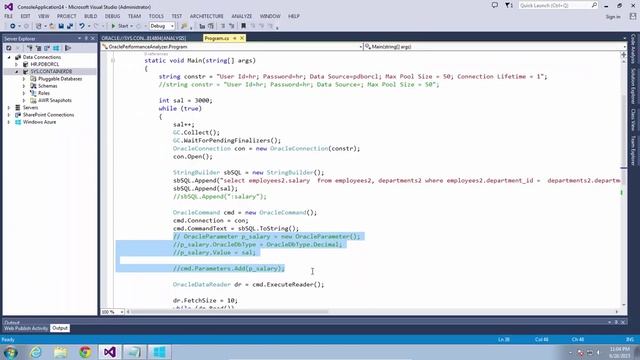Click the Navigate Backward toolbar icon

point(12,26)
